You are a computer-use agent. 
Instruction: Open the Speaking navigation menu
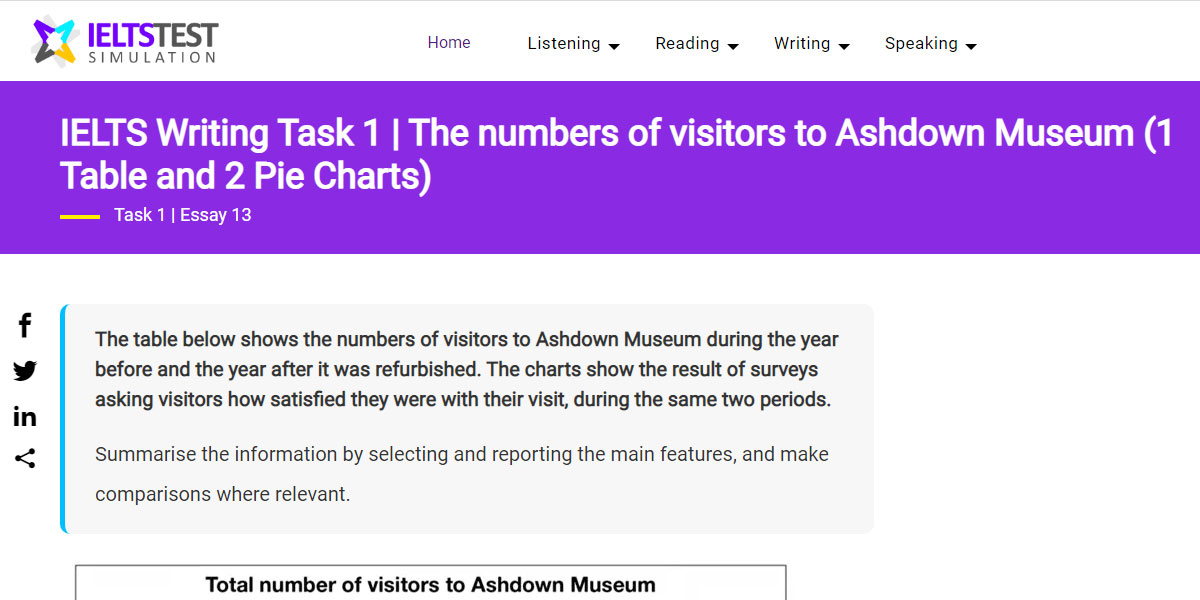click(920, 43)
